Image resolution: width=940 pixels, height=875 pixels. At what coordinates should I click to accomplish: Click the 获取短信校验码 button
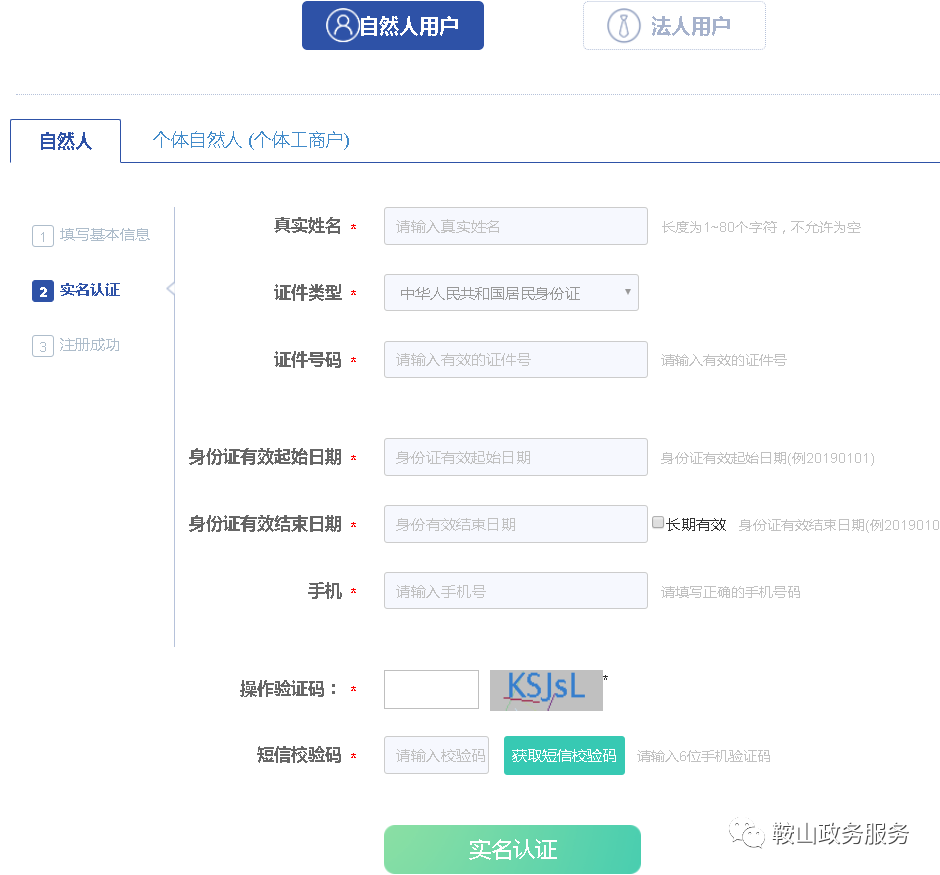click(564, 755)
